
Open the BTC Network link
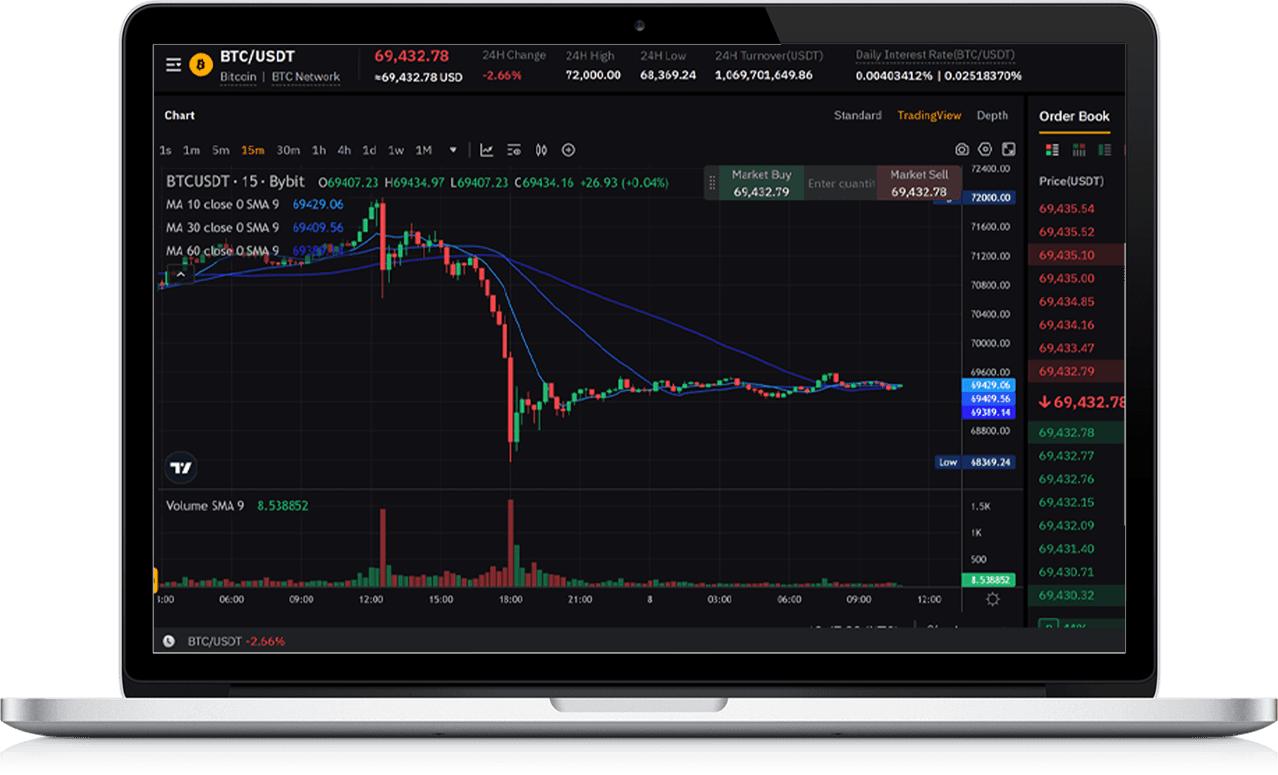[x=306, y=77]
